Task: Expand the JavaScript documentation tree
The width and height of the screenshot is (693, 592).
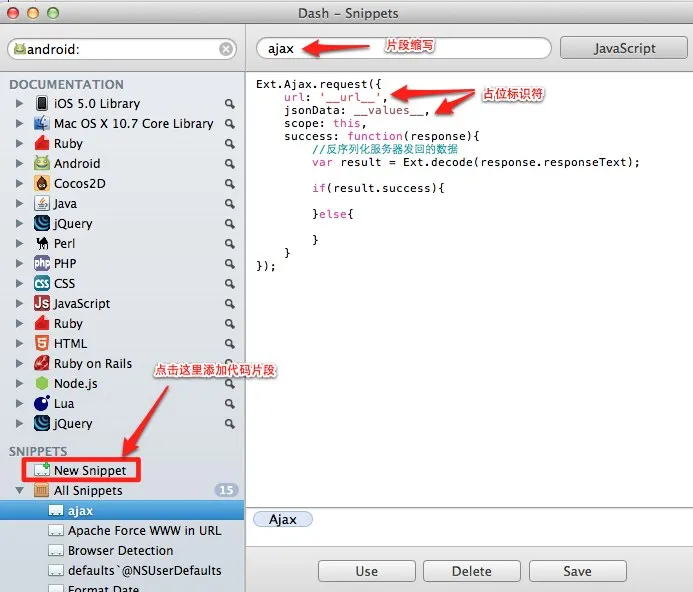Action: [19, 303]
